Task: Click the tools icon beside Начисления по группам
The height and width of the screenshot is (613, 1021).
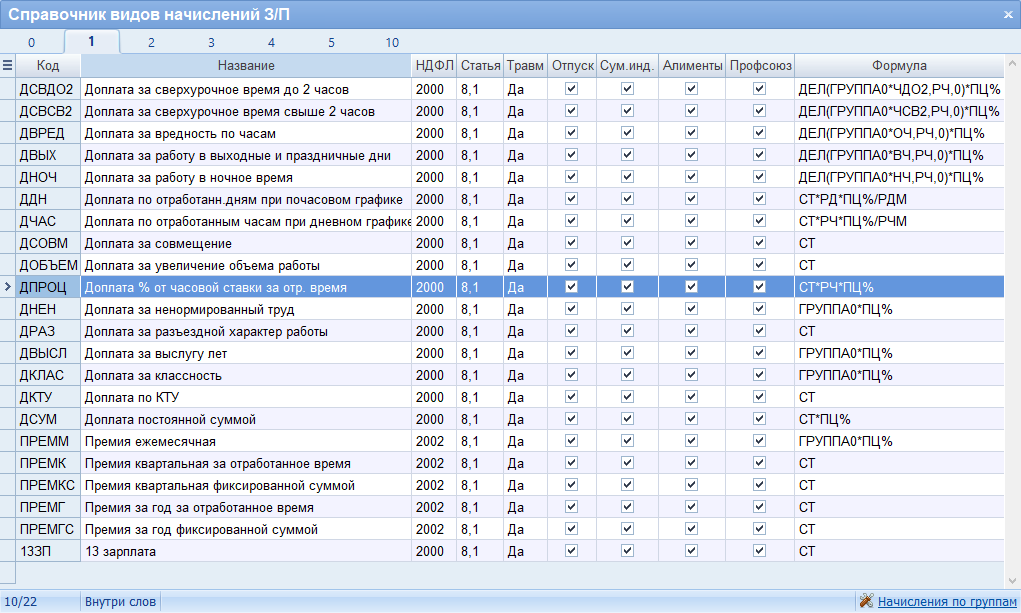Action: tap(866, 601)
